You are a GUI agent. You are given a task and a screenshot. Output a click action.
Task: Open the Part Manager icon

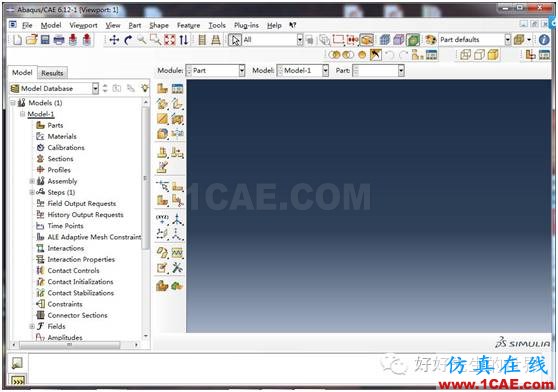pos(177,89)
